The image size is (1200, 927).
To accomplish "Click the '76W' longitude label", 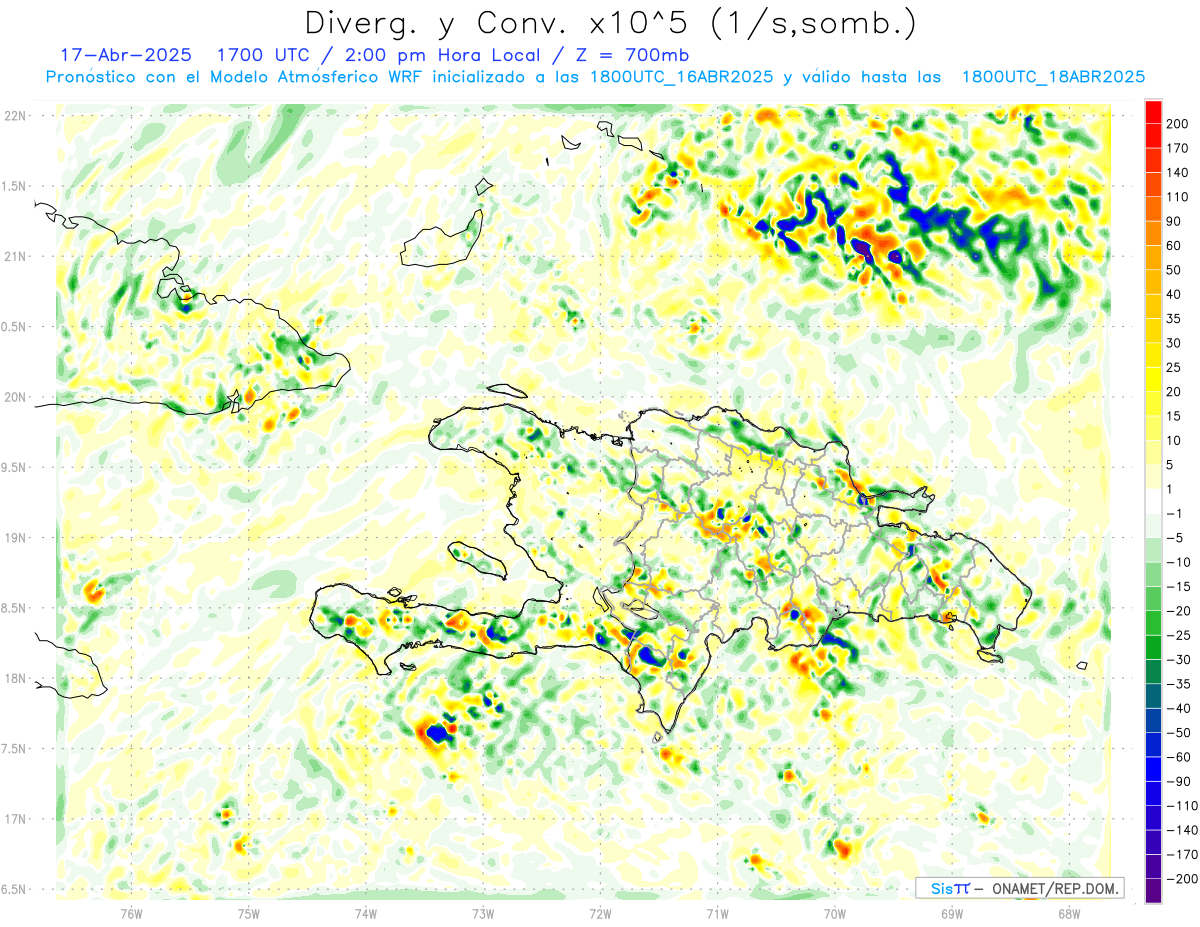I will tap(131, 913).
